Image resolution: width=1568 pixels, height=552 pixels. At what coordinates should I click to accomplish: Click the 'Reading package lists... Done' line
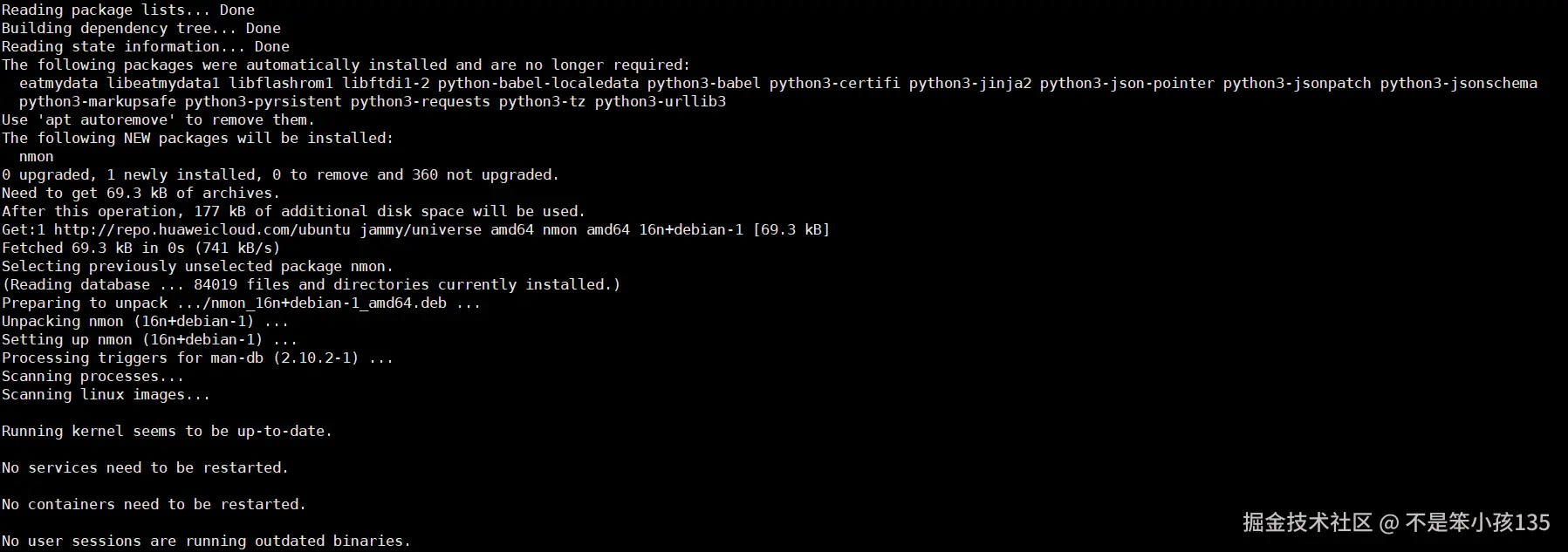pyautogui.click(x=128, y=10)
